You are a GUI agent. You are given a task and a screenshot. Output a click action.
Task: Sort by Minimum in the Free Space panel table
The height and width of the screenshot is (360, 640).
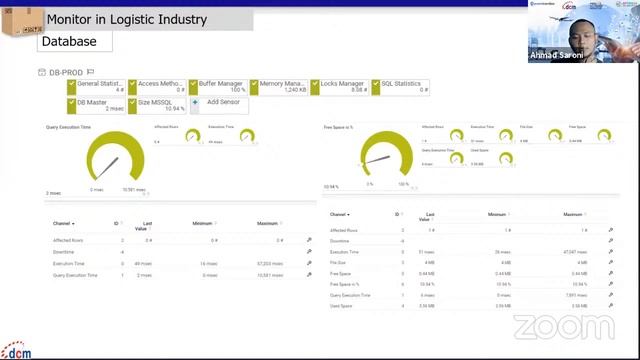pos(499,214)
